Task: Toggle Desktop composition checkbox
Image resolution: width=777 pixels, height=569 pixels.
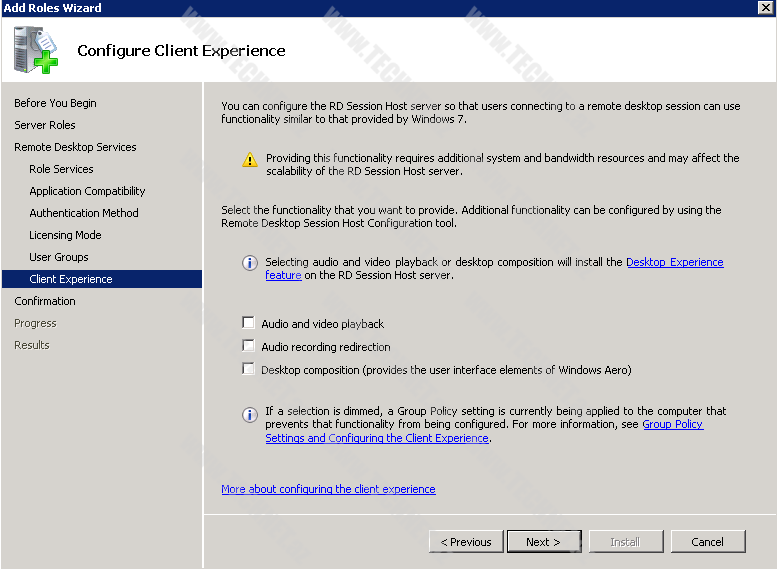Action: [249, 369]
